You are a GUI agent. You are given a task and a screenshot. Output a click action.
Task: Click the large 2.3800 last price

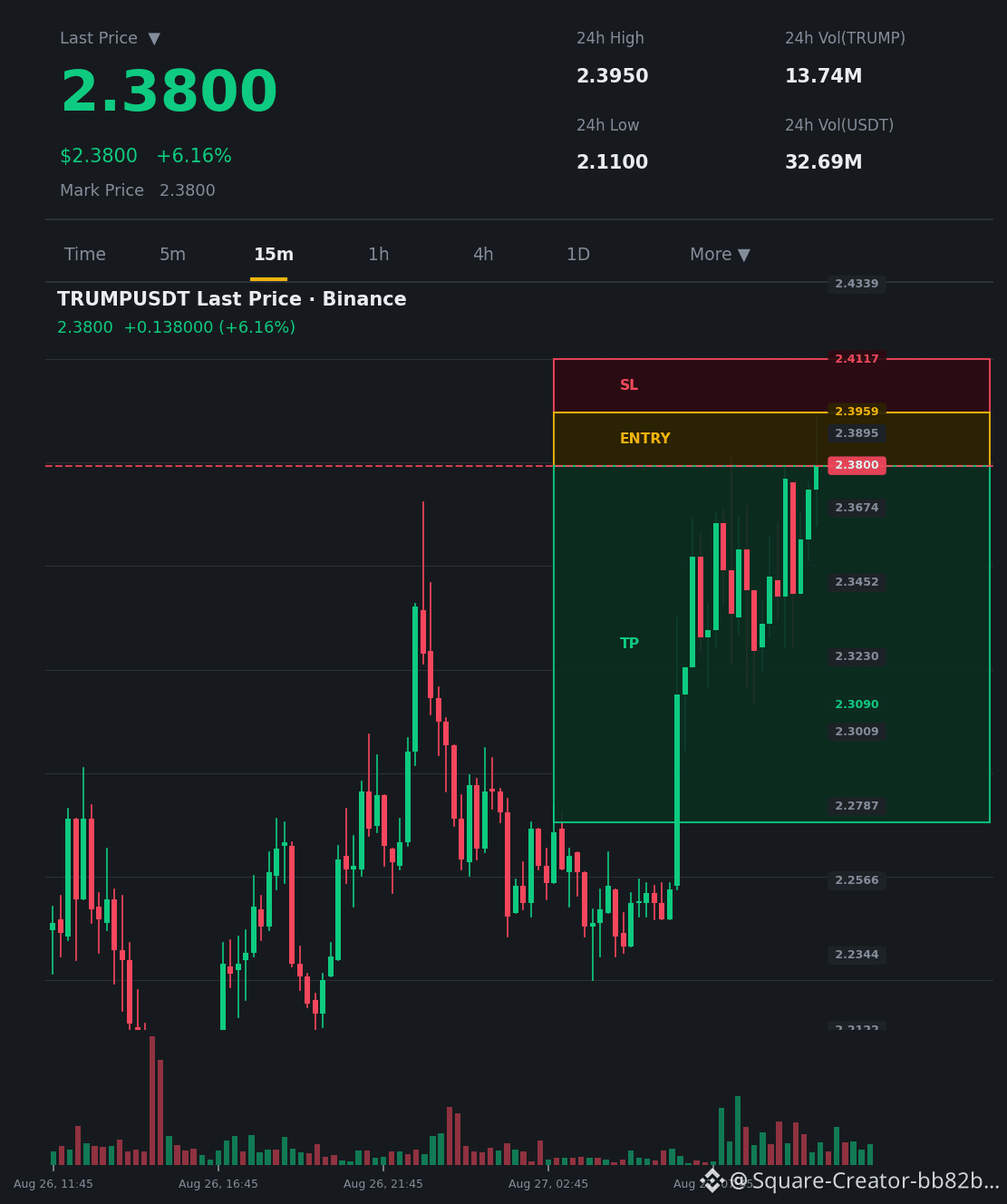click(x=169, y=92)
